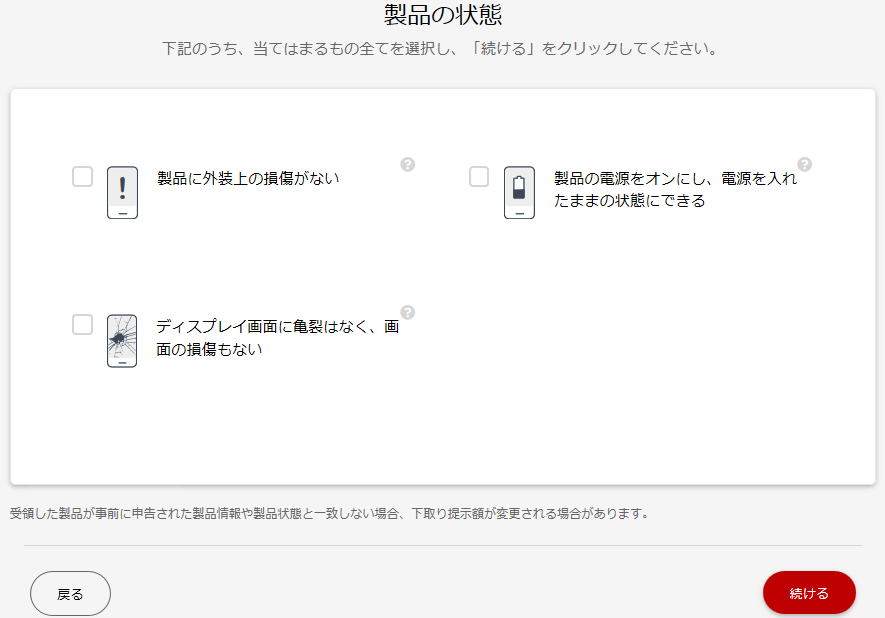Click the battery phone icon

click(x=519, y=192)
